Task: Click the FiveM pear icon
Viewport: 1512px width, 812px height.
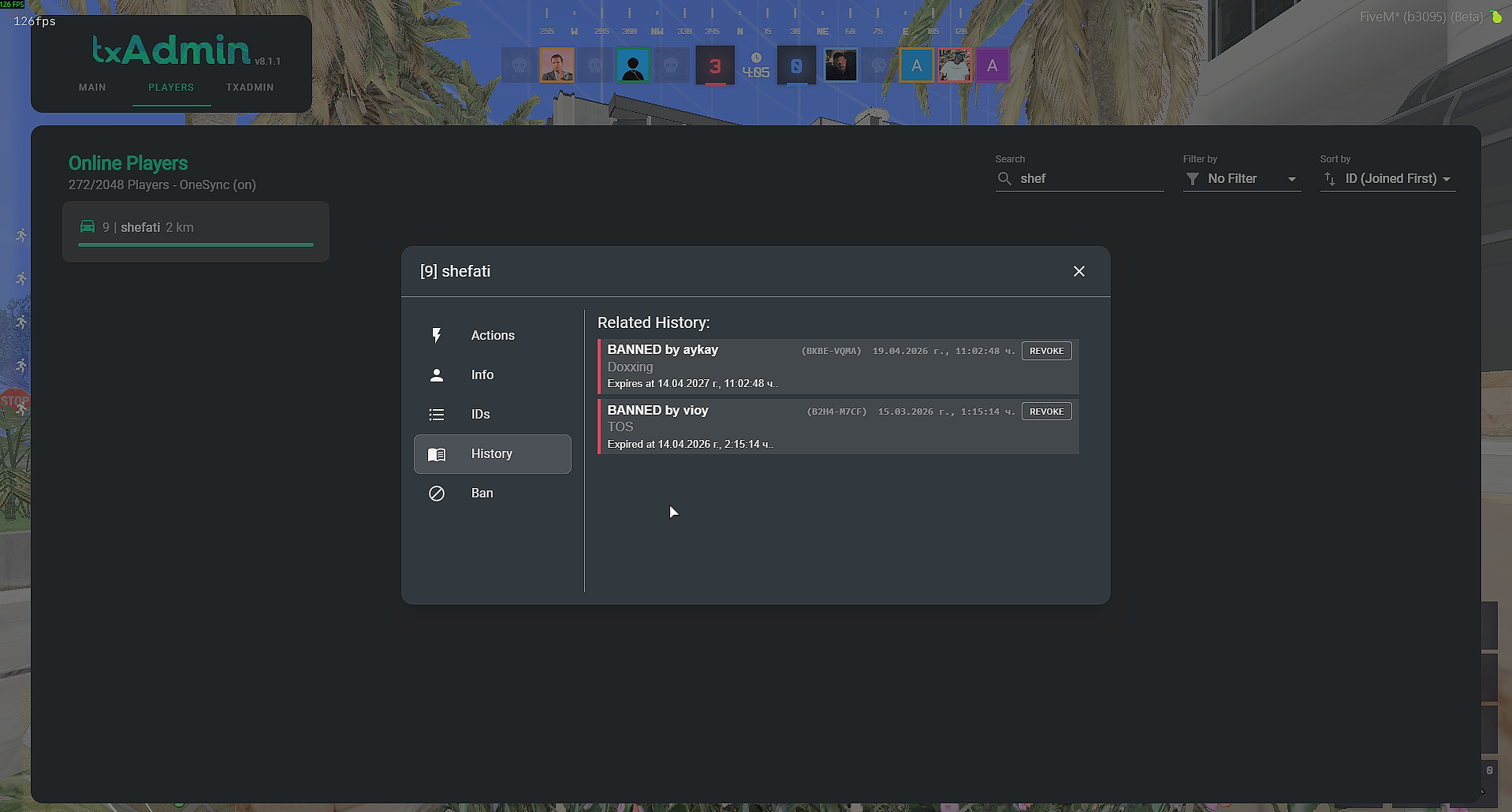Action: [1496, 17]
